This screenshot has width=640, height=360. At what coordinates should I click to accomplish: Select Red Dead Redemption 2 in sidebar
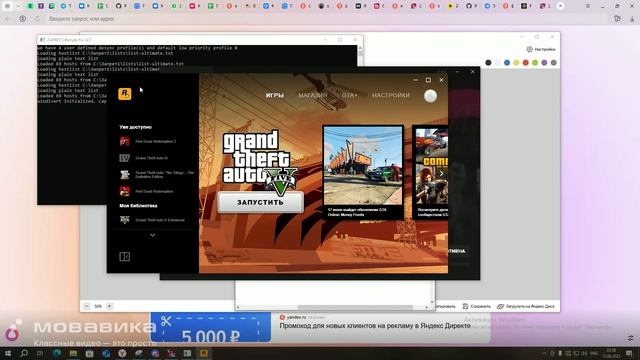[155, 141]
